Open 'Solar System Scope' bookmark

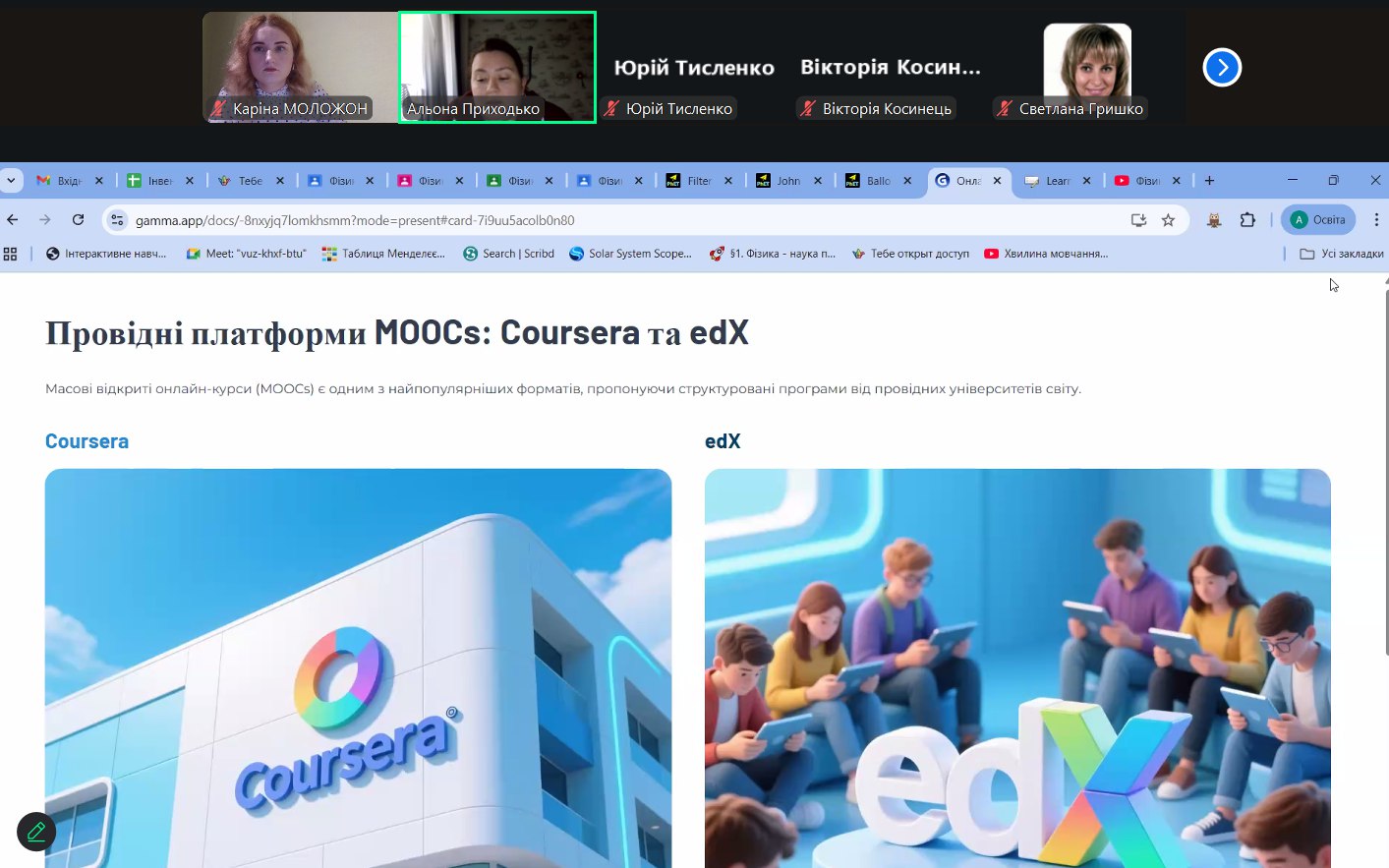tap(630, 254)
